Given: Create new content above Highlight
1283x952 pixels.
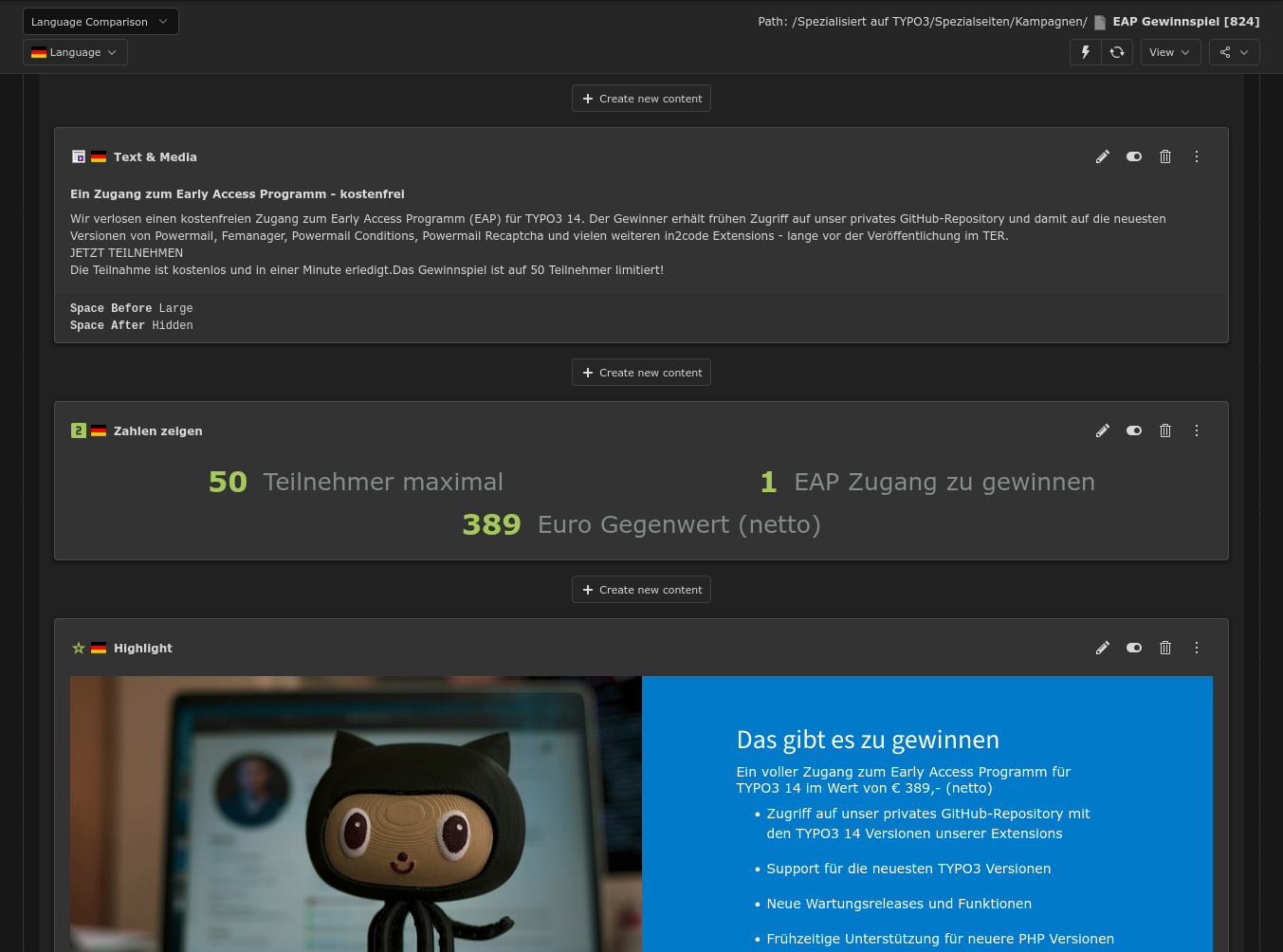Looking at the screenshot, I should click(x=641, y=590).
